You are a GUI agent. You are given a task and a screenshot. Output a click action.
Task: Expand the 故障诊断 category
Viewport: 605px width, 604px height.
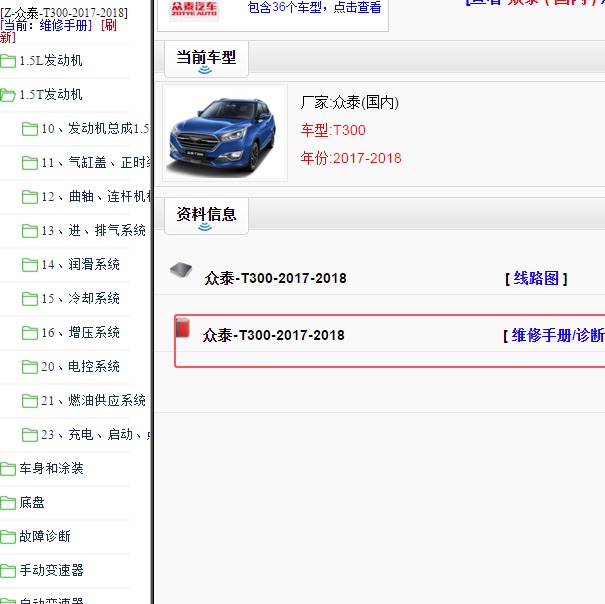(45, 536)
